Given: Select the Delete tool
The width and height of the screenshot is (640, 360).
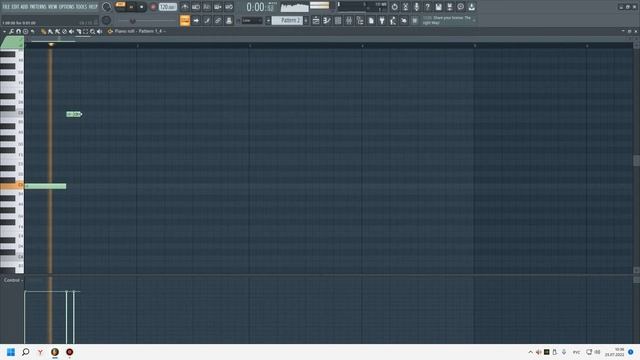Looking at the screenshot, I should [64, 31].
